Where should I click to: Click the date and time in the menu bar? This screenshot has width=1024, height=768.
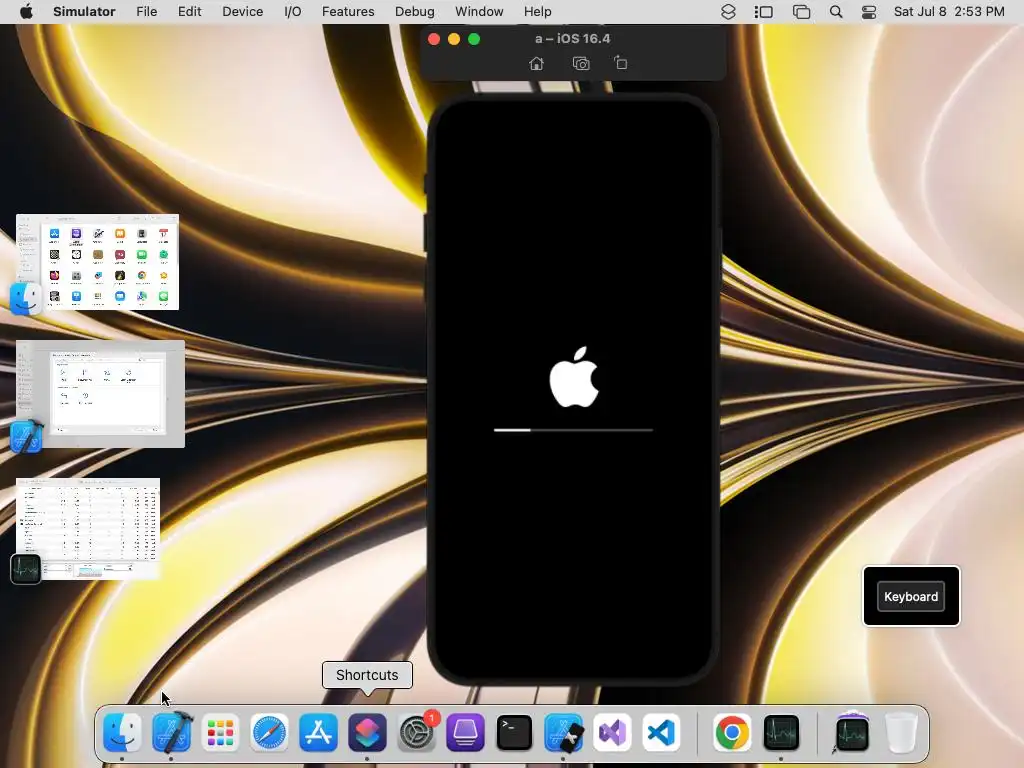click(949, 11)
